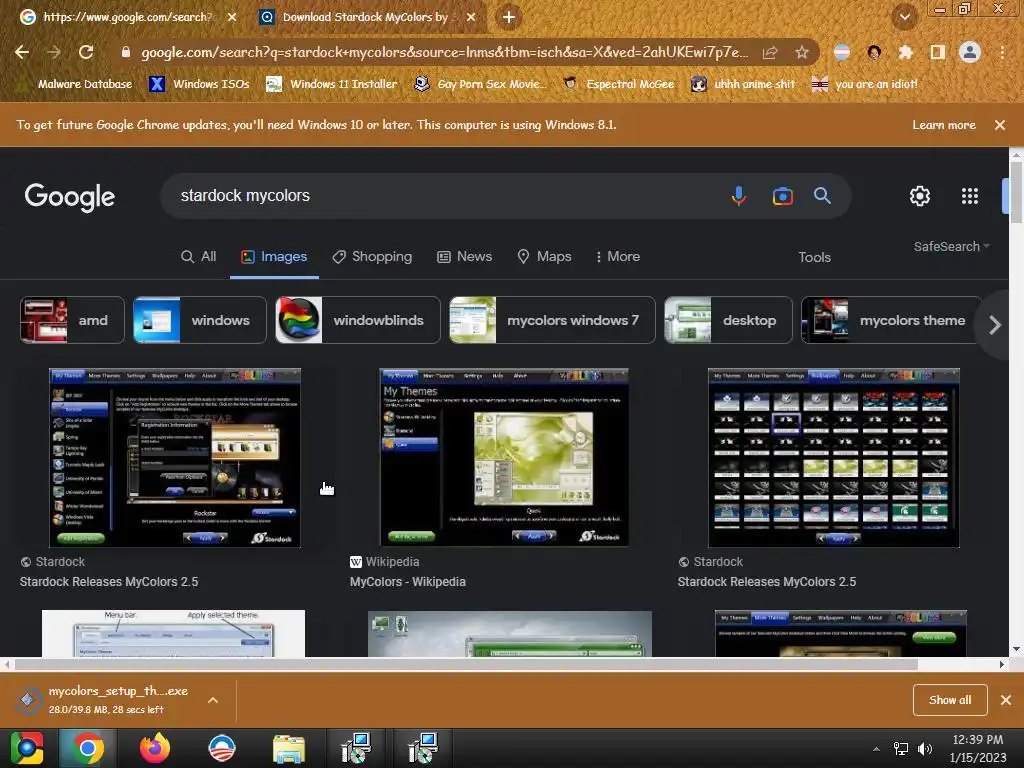Click the forward navigation arrow
The image size is (1024, 768).
click(x=54, y=52)
